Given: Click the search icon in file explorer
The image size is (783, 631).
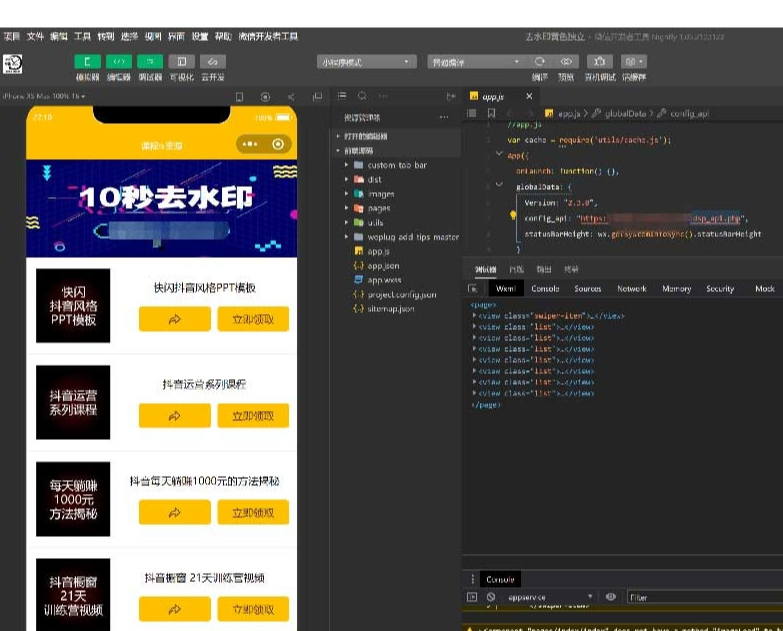Looking at the screenshot, I should click(363, 96).
